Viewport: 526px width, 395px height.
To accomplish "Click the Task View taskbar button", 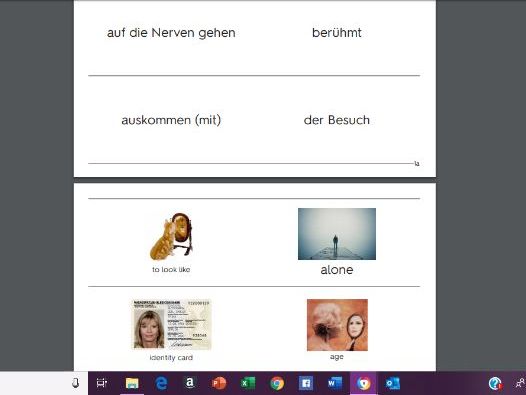I will coord(102,383).
